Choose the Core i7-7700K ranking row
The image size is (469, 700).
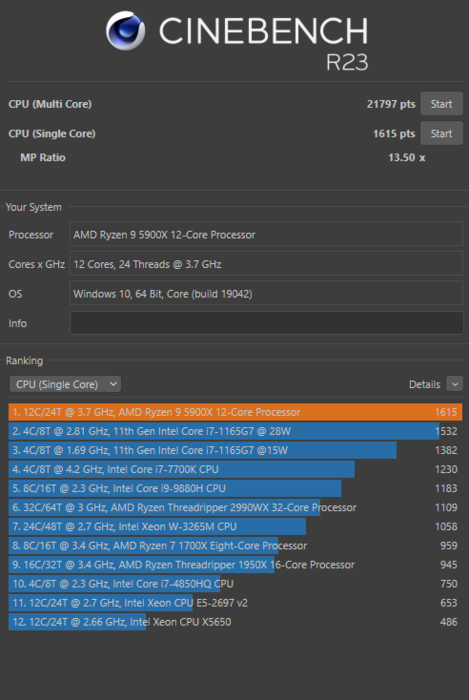click(x=235, y=469)
